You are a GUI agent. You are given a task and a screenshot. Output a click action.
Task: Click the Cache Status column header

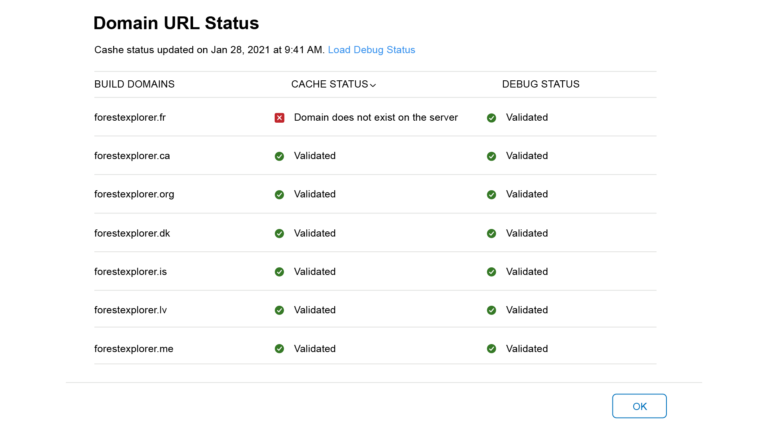330,84
